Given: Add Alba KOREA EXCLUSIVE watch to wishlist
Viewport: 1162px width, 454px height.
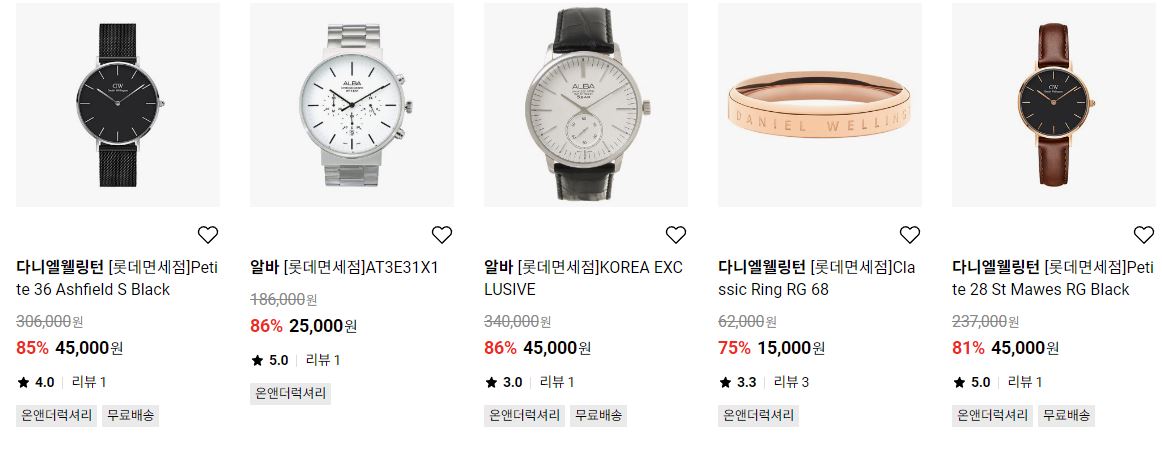Looking at the screenshot, I should [x=676, y=235].
